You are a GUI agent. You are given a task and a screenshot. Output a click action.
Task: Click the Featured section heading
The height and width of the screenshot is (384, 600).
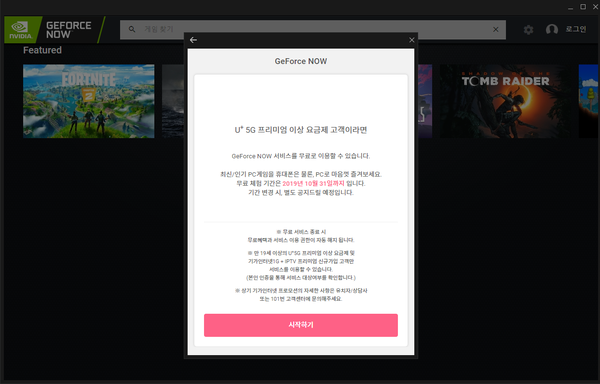[42, 50]
